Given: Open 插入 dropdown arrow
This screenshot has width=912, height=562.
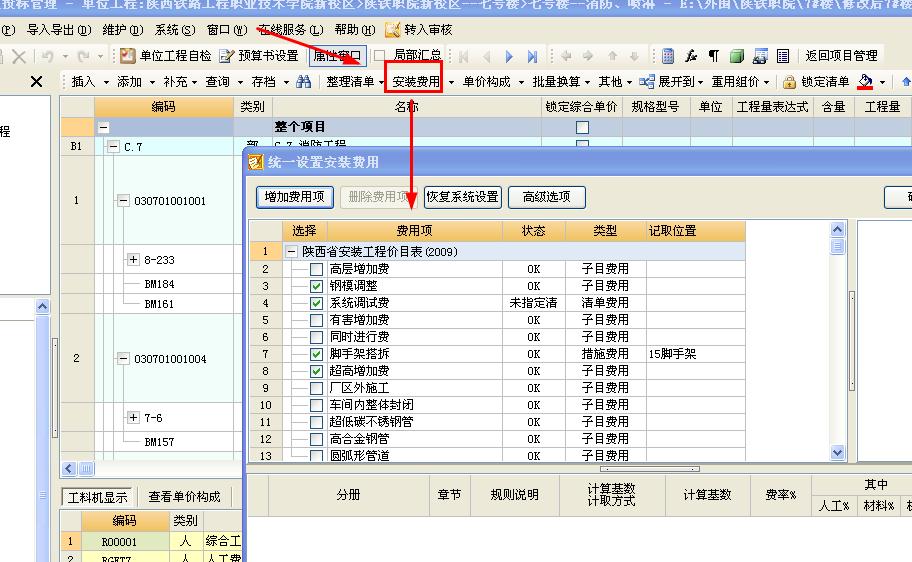Looking at the screenshot, I should click(106, 82).
